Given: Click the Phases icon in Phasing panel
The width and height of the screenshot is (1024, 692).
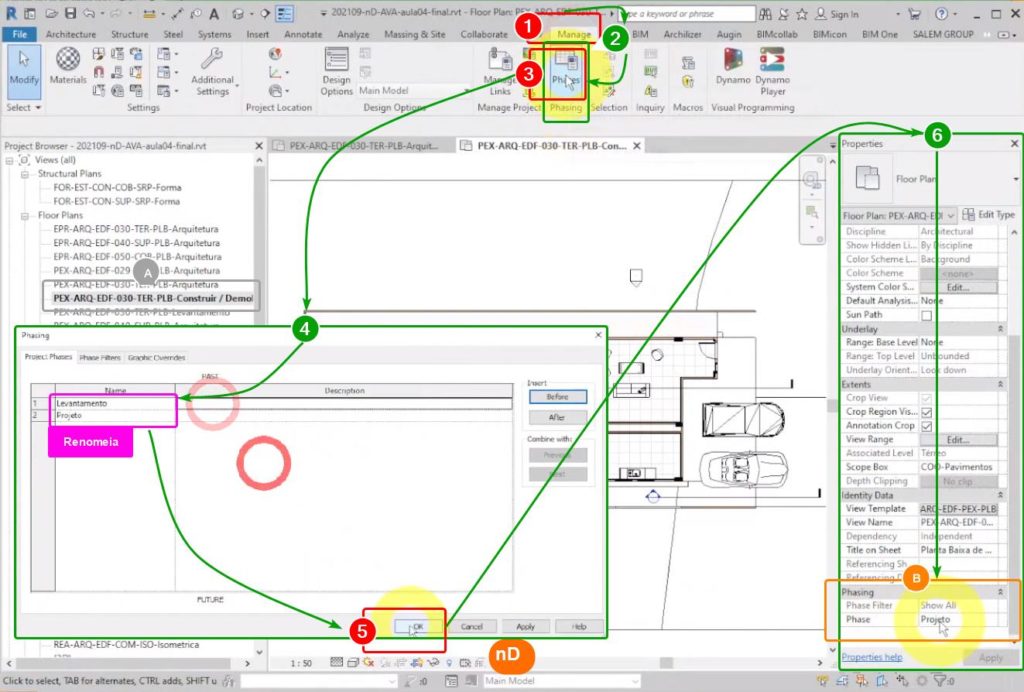Looking at the screenshot, I should [x=565, y=70].
